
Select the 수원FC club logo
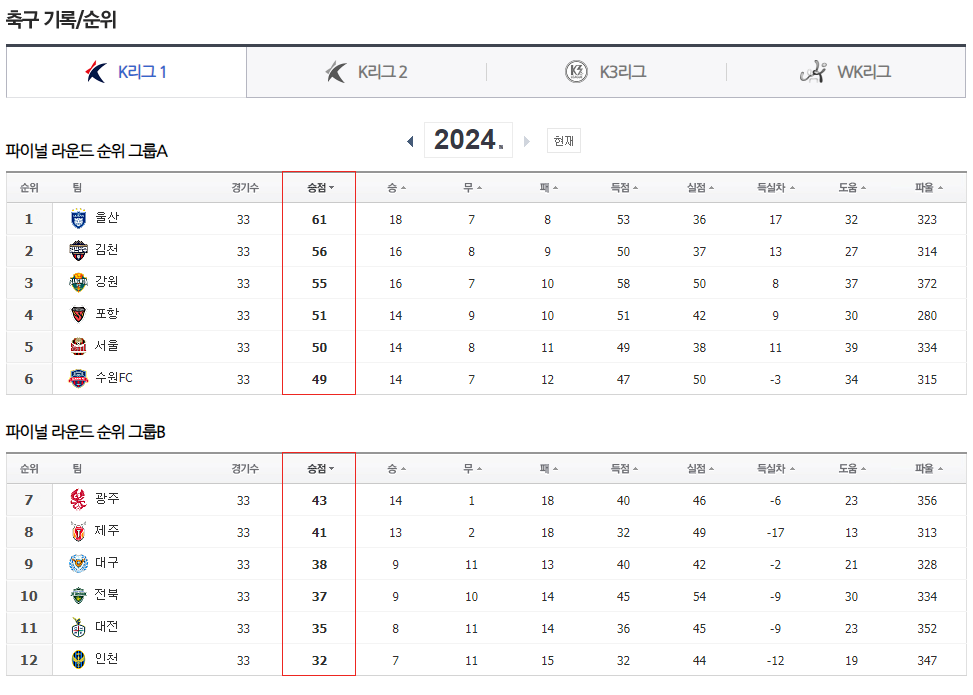click(78, 379)
